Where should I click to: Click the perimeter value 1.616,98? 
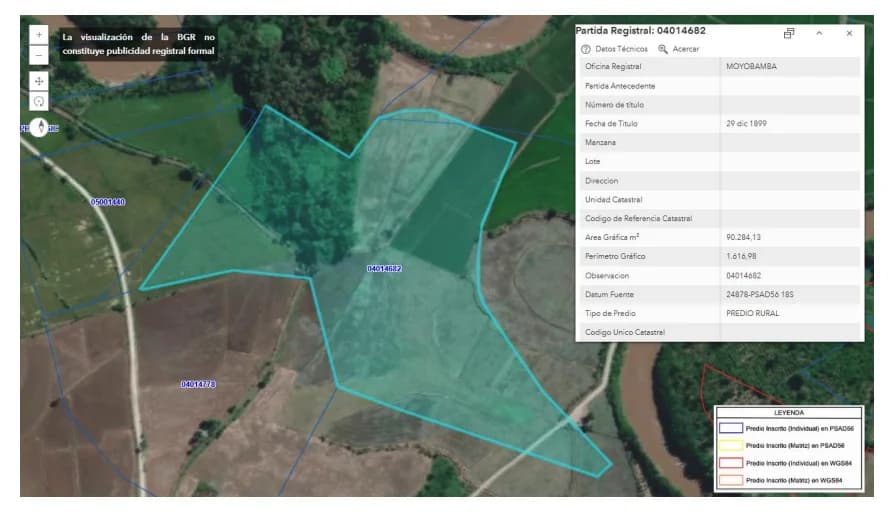[741, 257]
